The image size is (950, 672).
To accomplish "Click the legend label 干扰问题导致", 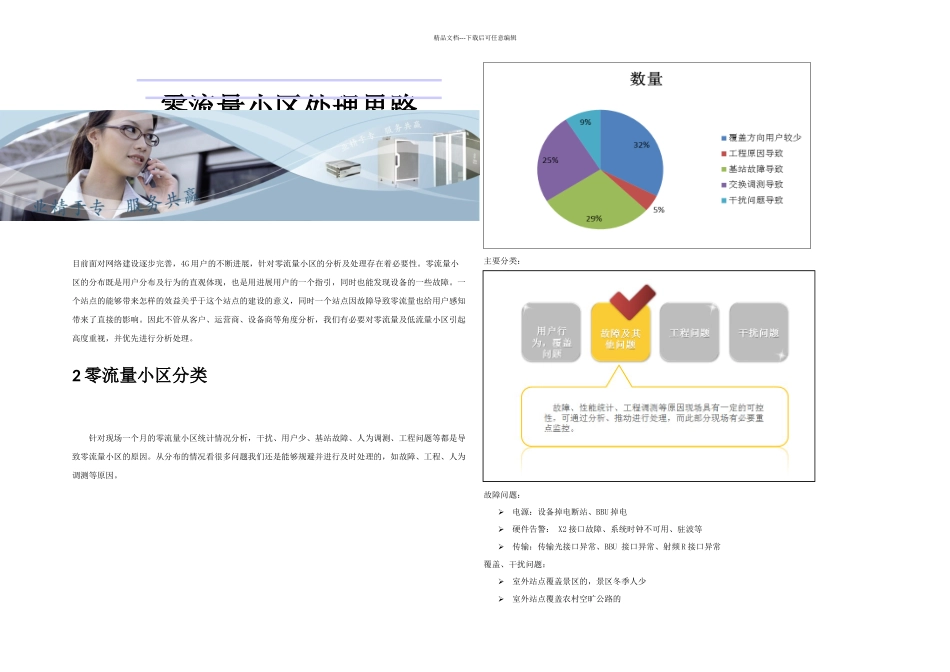I will (756, 201).
